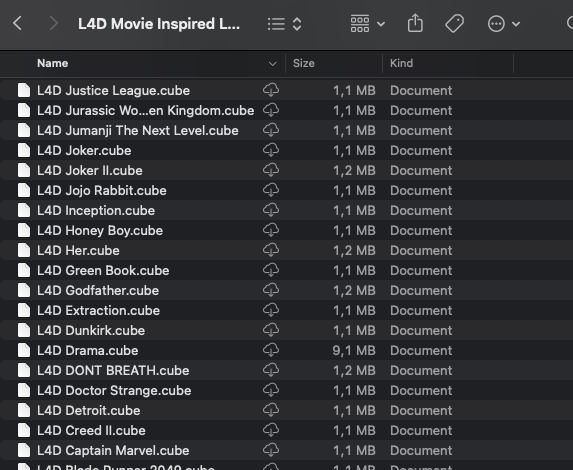Click the cloud download for L4D Joker II.cube
The height and width of the screenshot is (470, 573).
coord(271,170)
